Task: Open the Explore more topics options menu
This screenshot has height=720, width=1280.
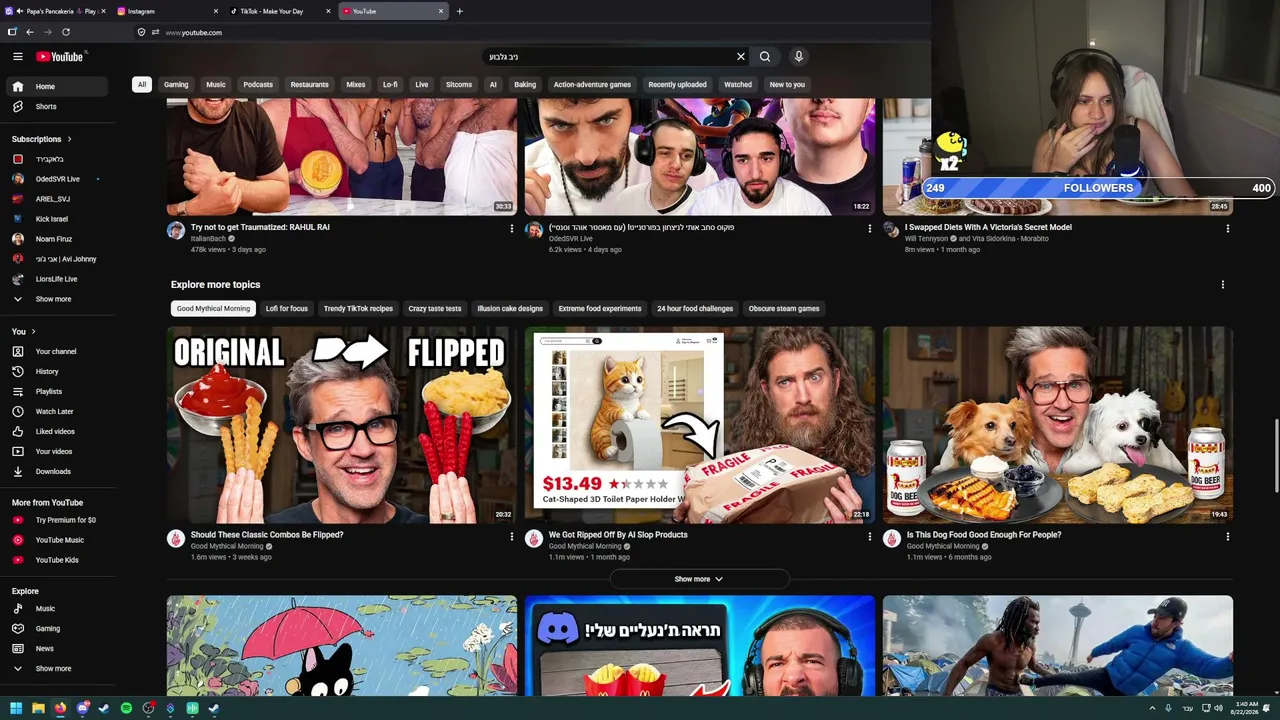Action: point(1222,285)
